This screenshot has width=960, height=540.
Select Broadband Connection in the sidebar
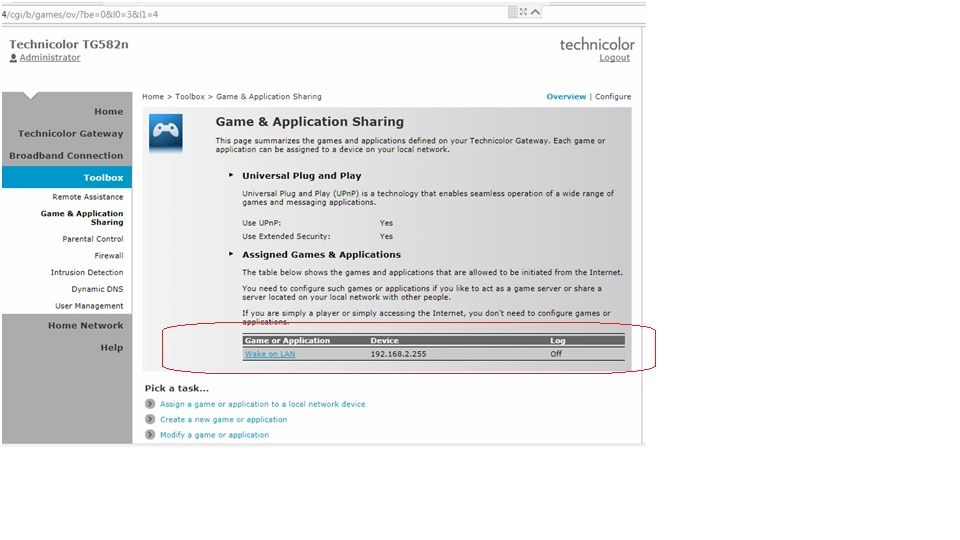66,156
